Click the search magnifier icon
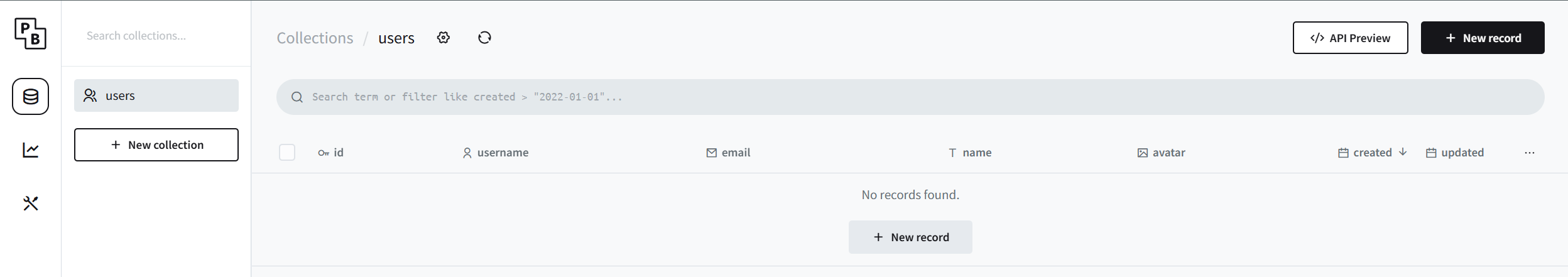The width and height of the screenshot is (1568, 277). click(x=297, y=97)
